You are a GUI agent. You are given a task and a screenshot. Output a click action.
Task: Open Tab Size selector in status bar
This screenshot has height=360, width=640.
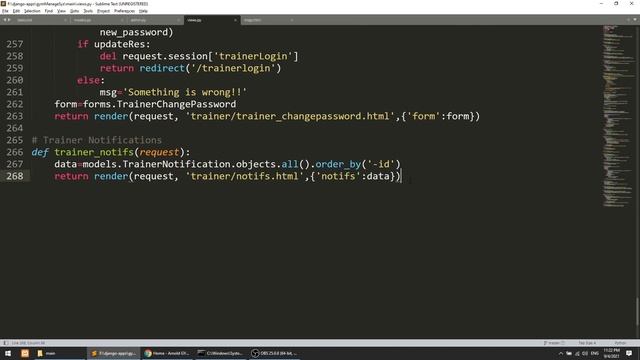[x=587, y=343]
